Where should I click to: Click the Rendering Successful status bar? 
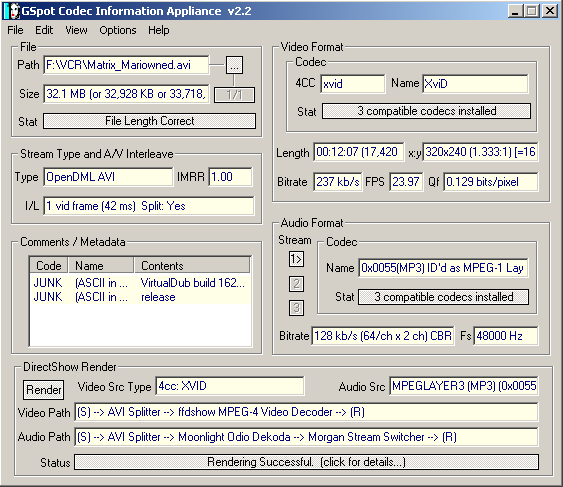point(306,462)
